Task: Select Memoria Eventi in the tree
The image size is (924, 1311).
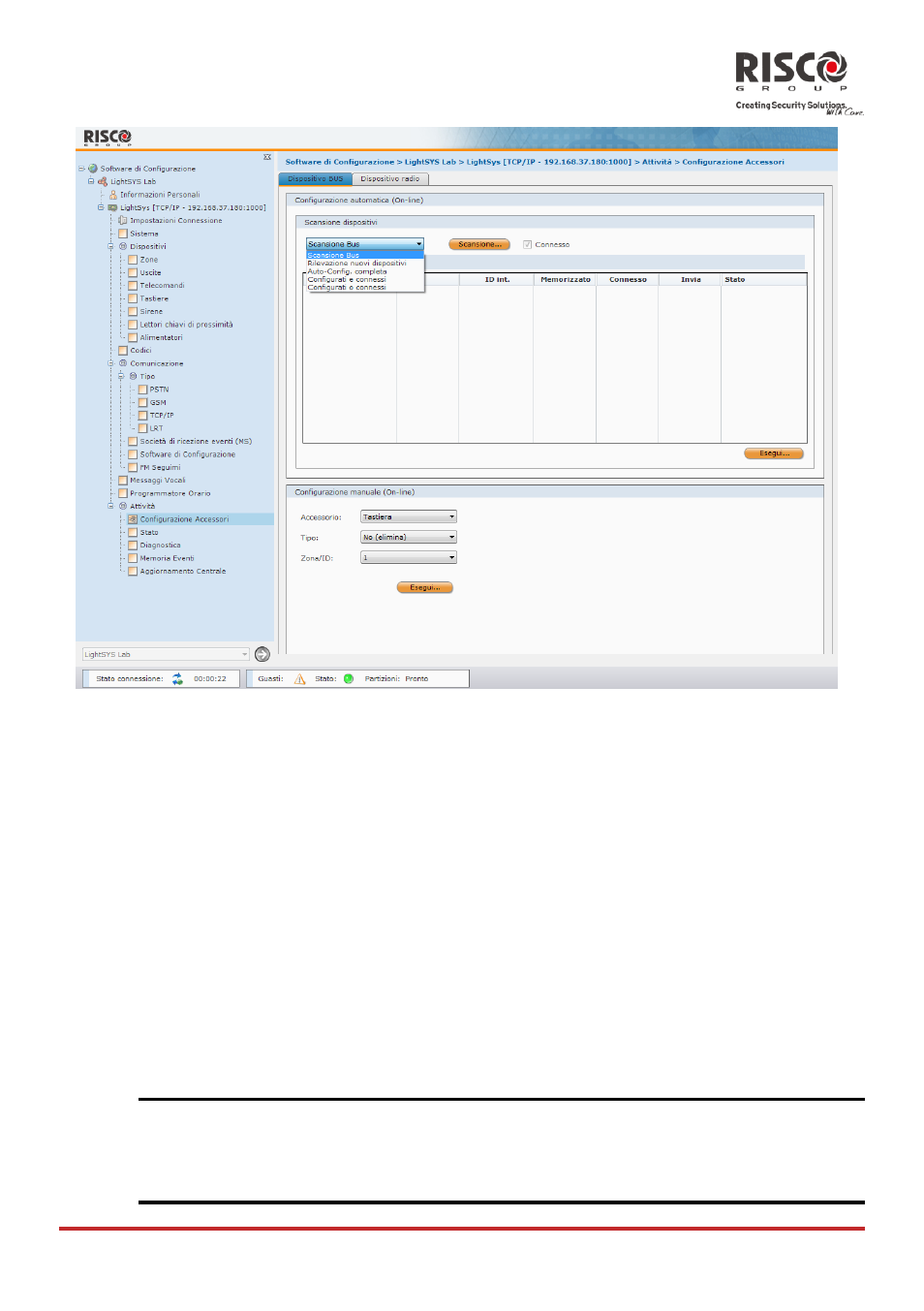Action: coord(167,558)
